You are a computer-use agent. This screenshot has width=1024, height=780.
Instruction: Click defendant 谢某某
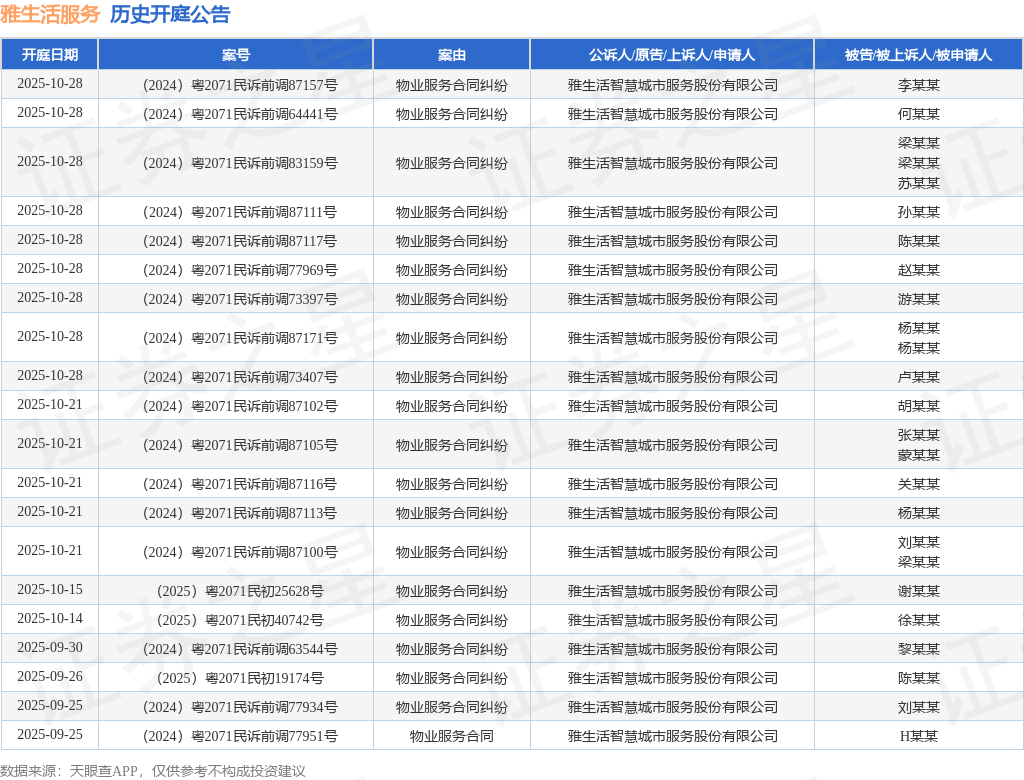pyautogui.click(x=918, y=591)
